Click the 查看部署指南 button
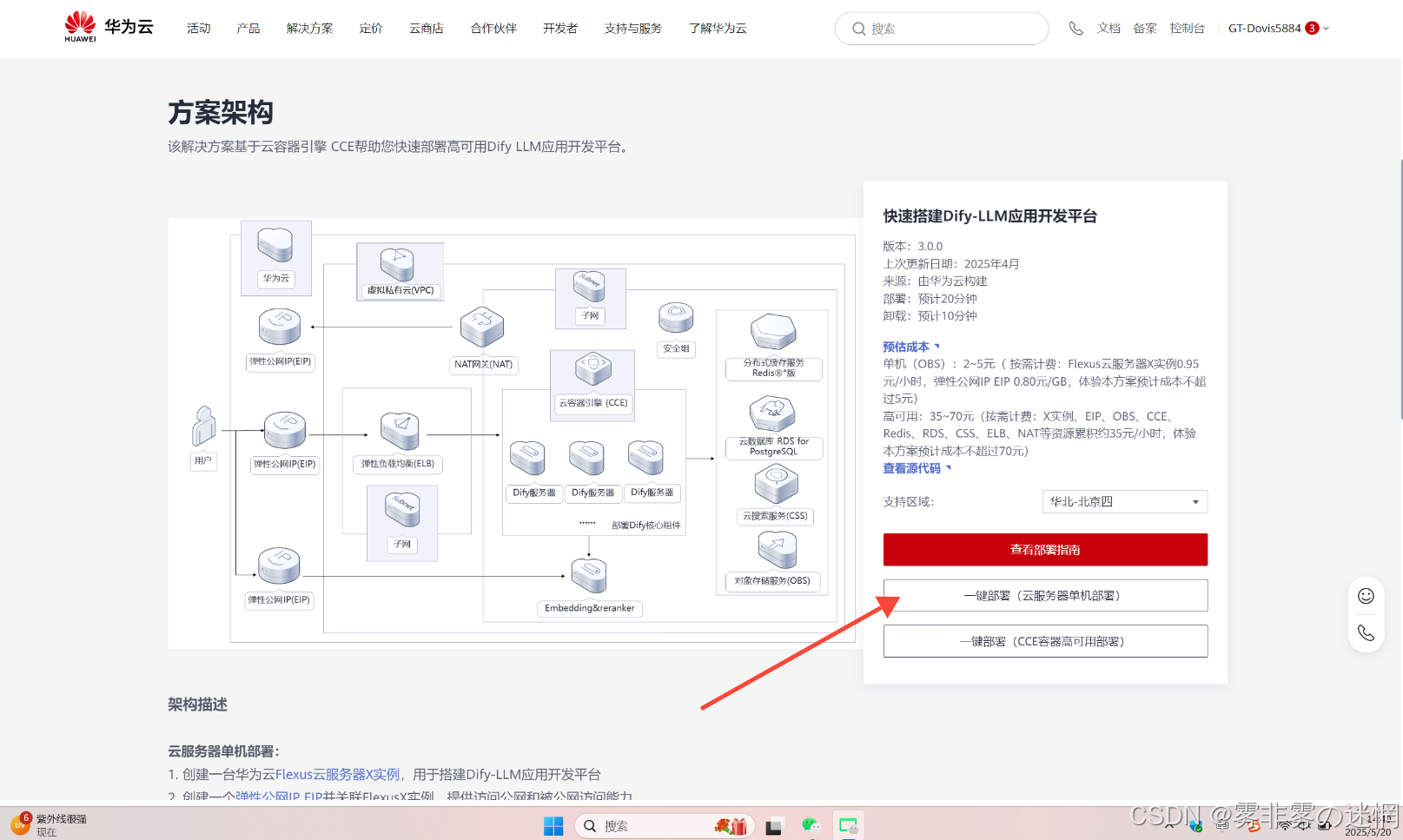This screenshot has height=840, width=1403. (x=1045, y=549)
